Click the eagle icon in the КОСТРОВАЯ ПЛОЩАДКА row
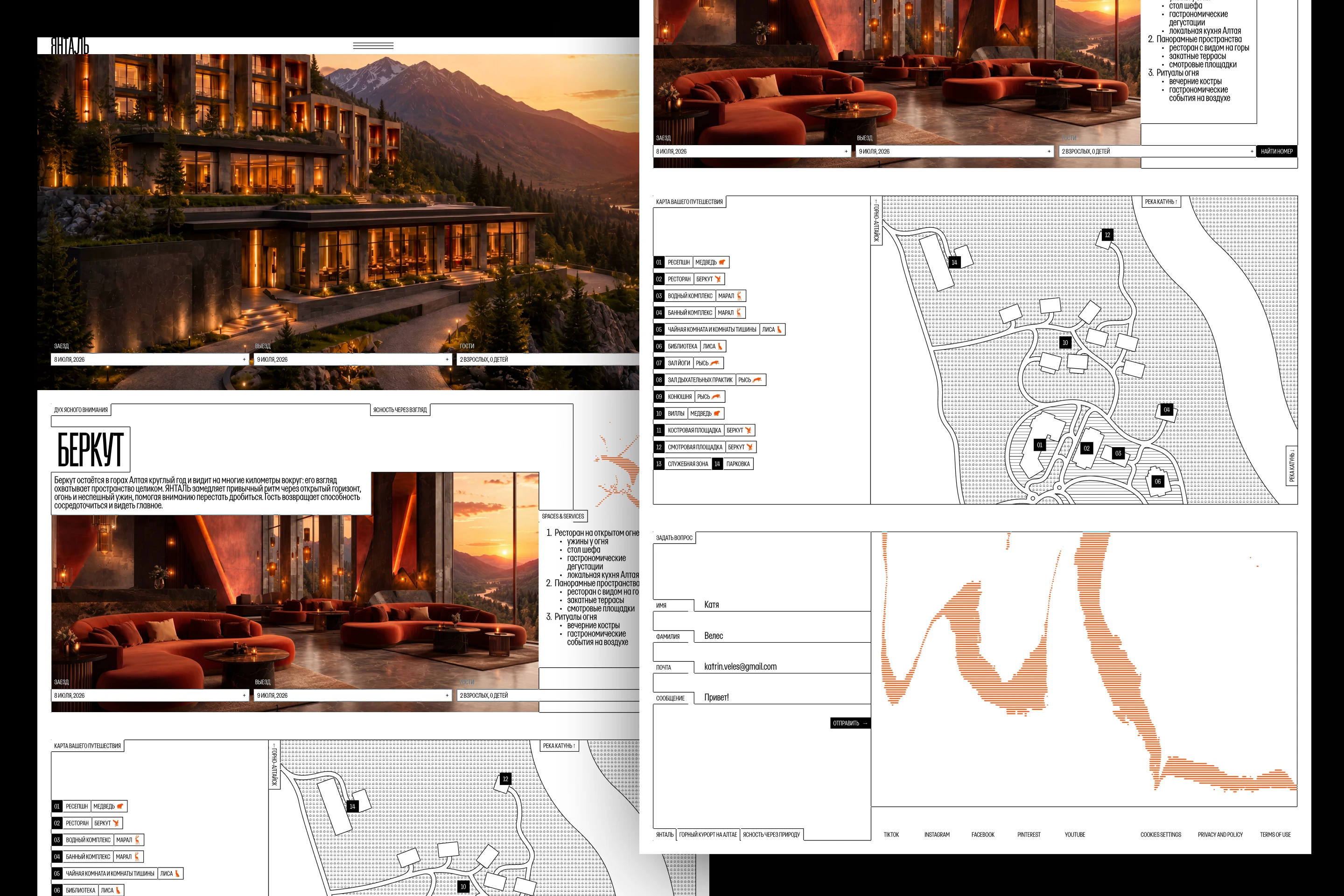Viewport: 1344px width, 896px height. pyautogui.click(x=748, y=430)
